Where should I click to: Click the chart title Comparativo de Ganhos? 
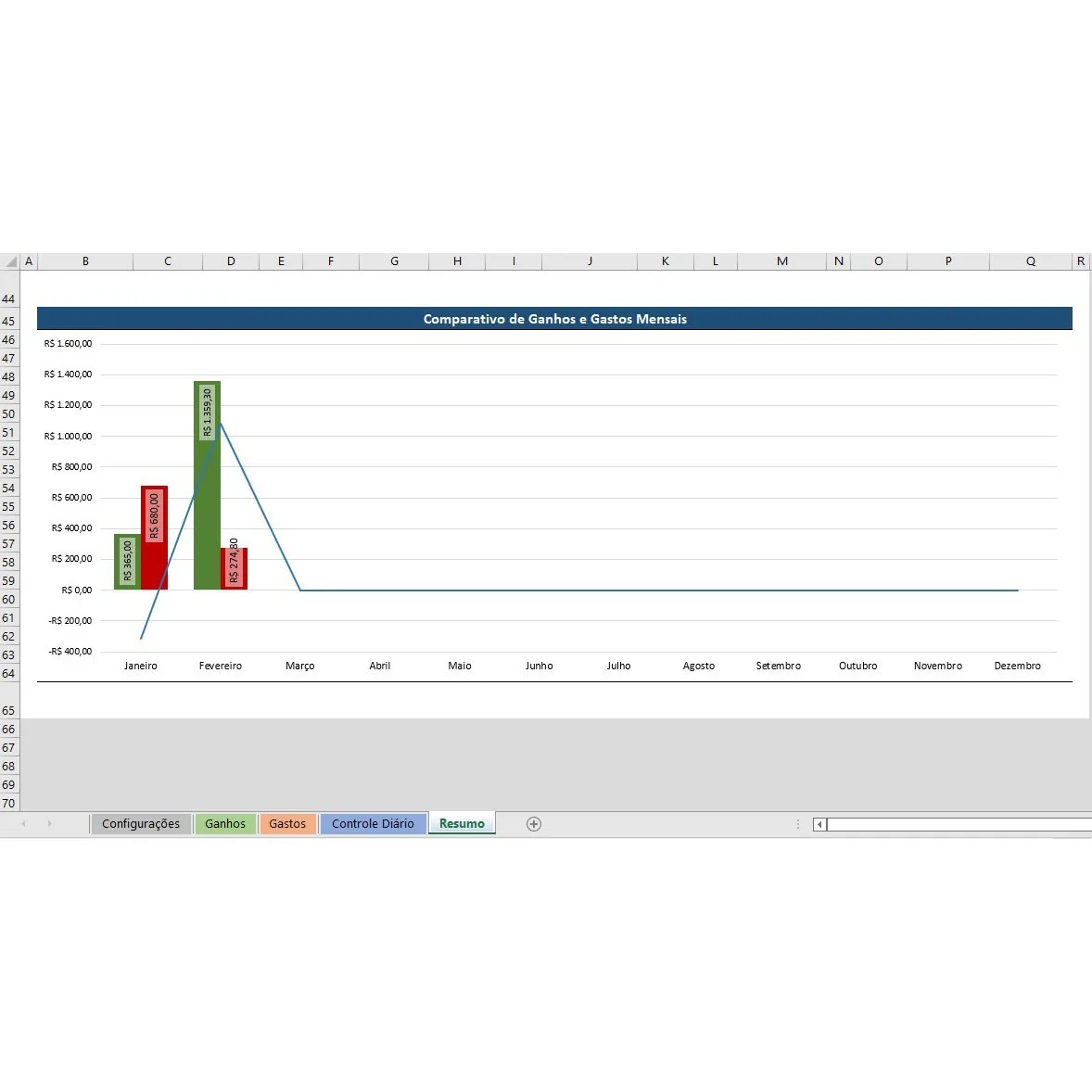(554, 319)
